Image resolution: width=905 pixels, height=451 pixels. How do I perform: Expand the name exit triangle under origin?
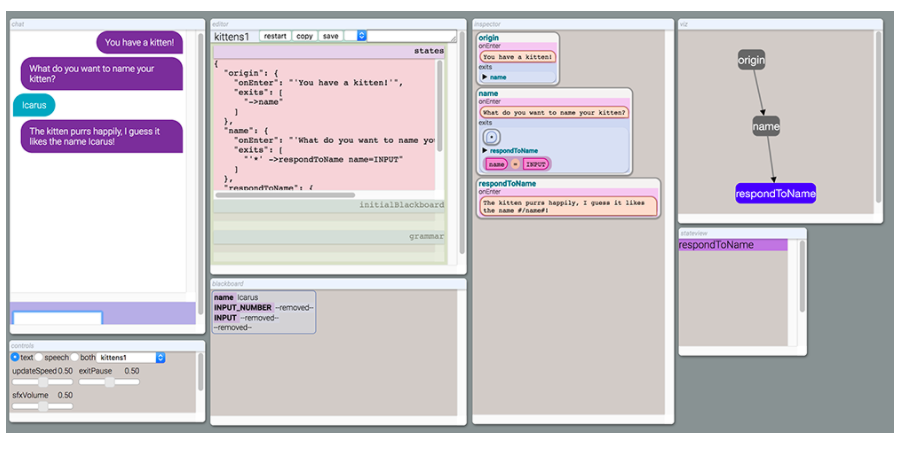pyautogui.click(x=485, y=77)
